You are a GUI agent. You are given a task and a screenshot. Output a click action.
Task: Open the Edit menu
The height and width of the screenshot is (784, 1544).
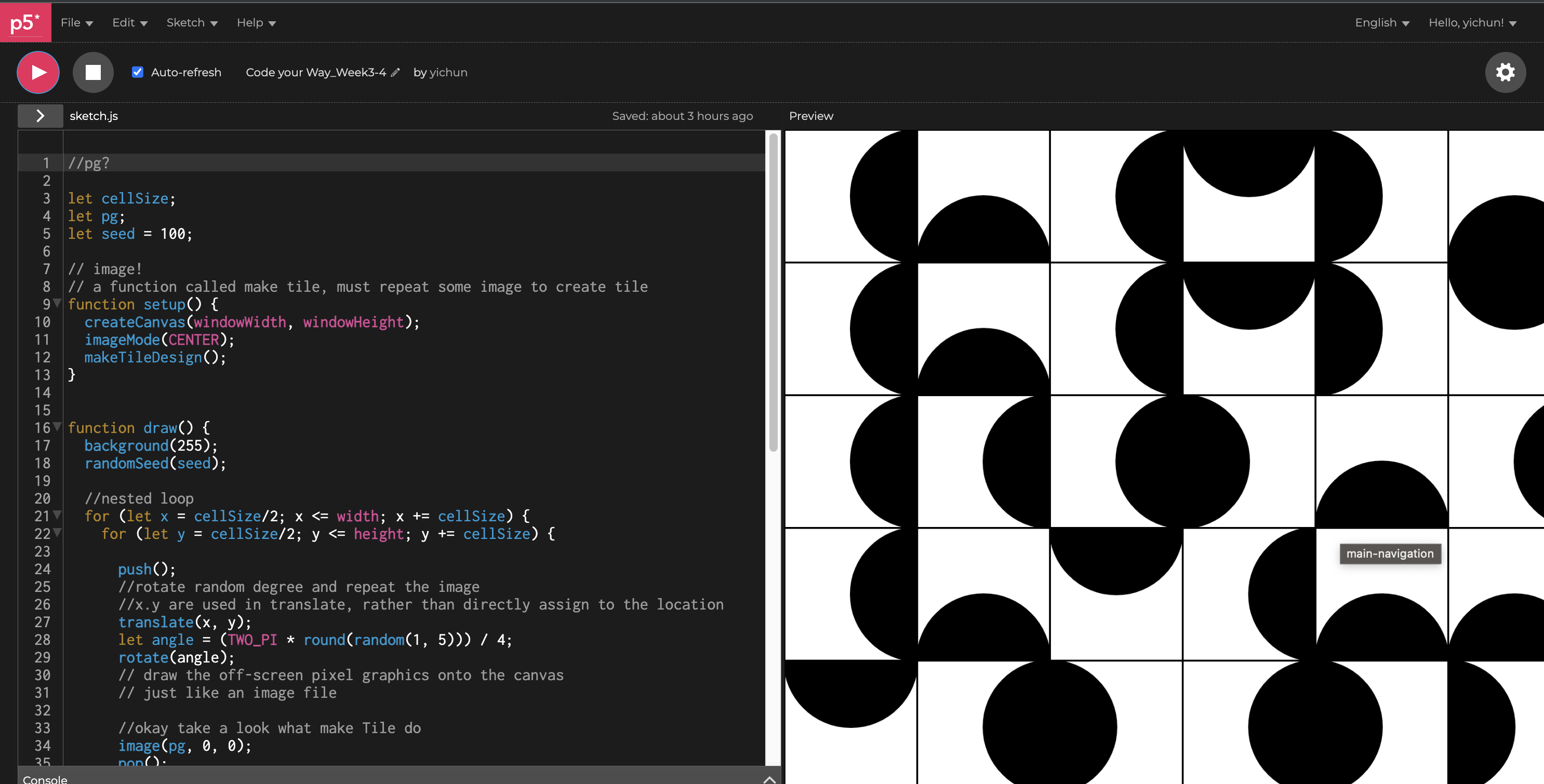pos(129,23)
